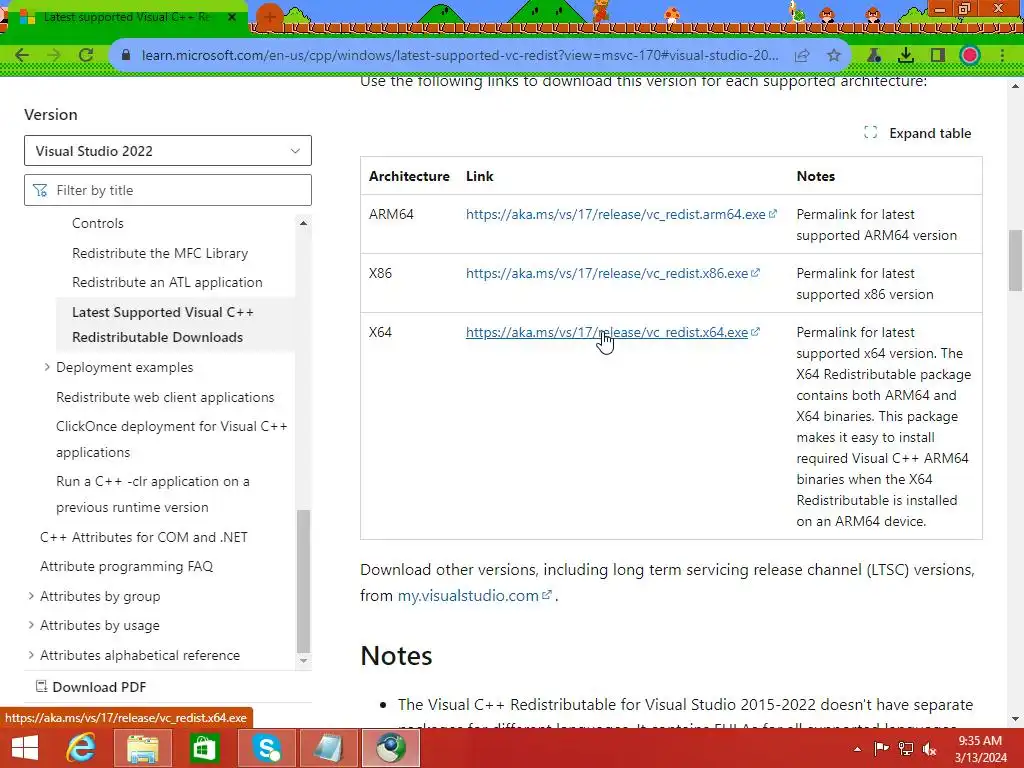Image resolution: width=1024 pixels, height=768 pixels.
Task: Open File Explorer from taskbar
Action: click(143, 748)
